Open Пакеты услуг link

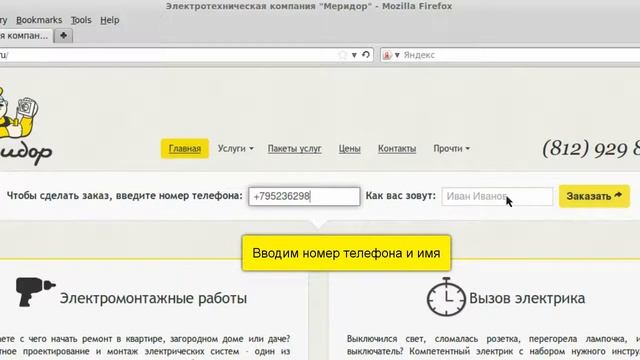point(294,149)
